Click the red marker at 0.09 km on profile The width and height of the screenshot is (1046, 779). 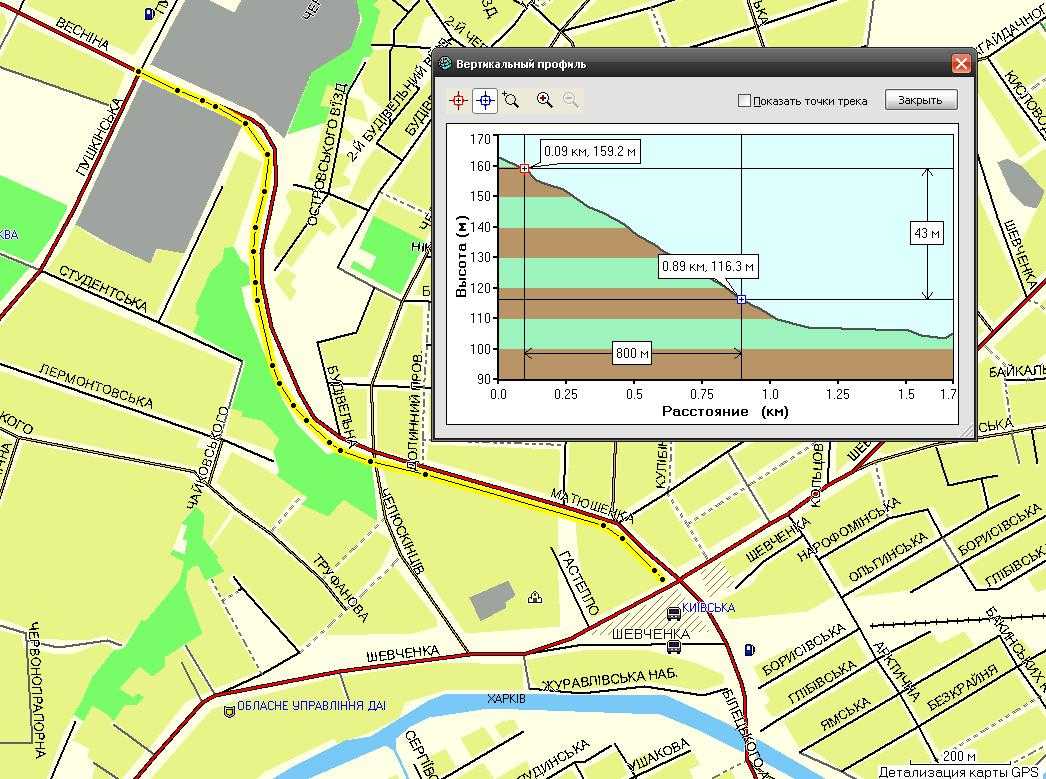click(524, 169)
